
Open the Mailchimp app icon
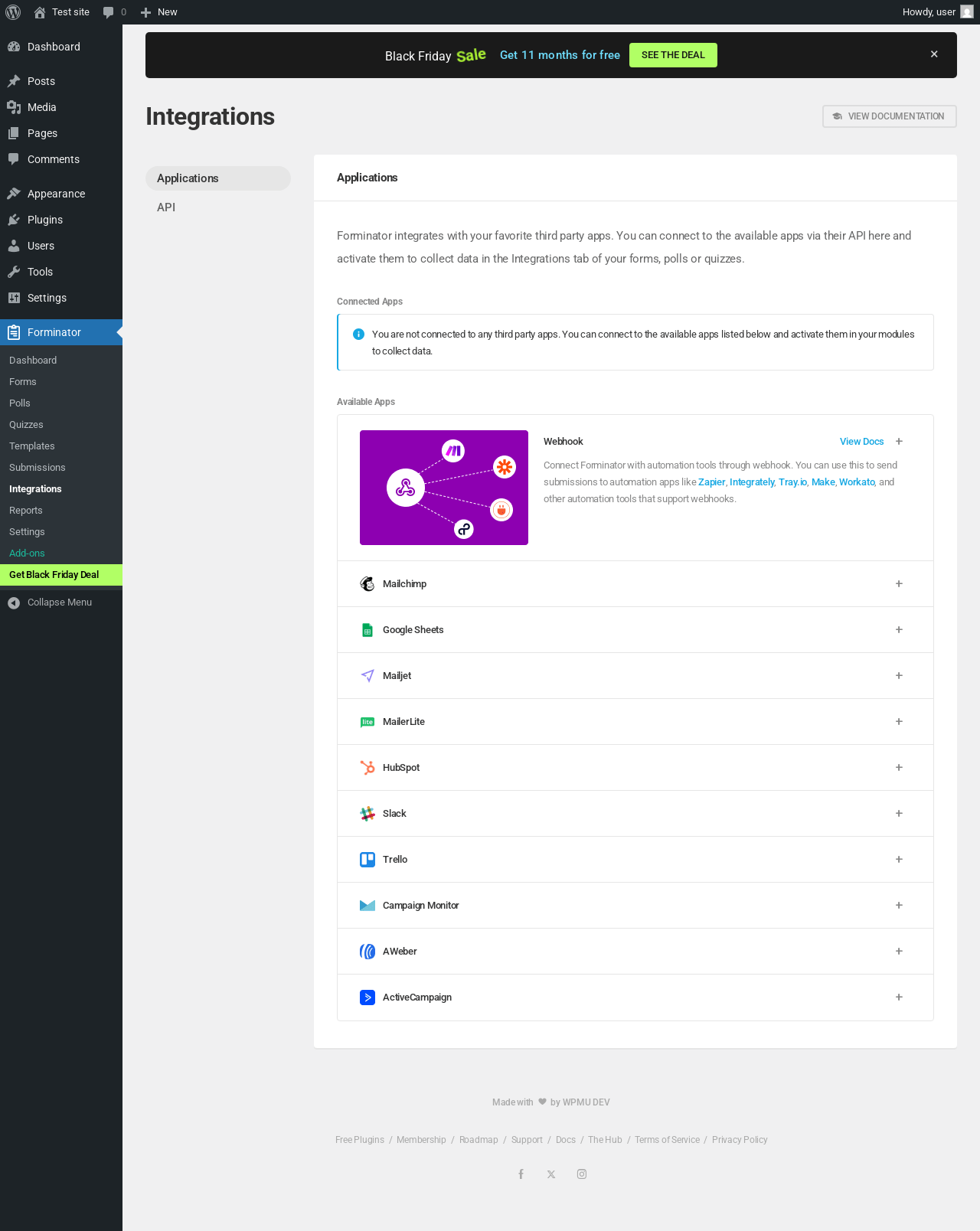pos(367,584)
